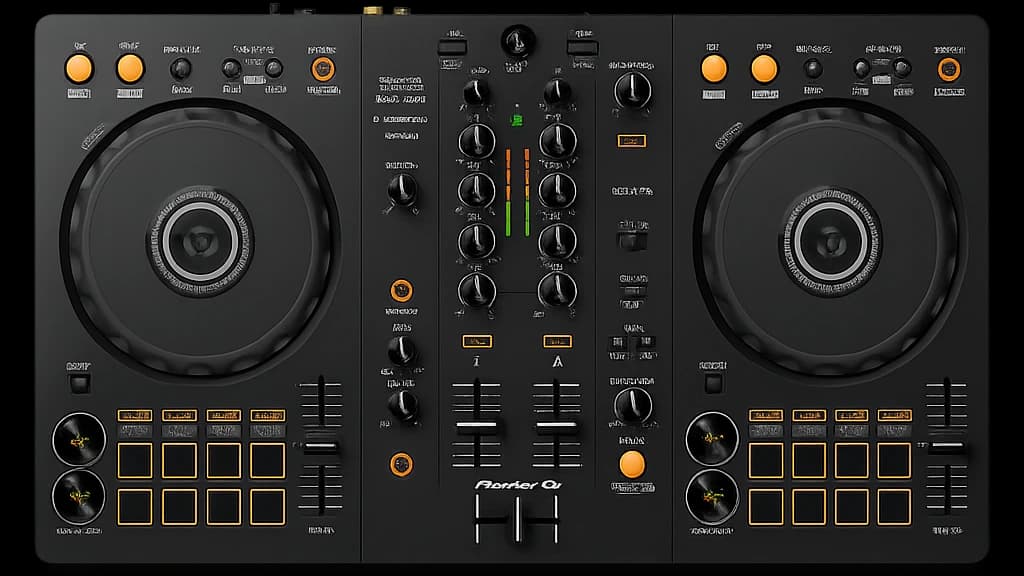Hit the second large orange button on right deck
The image size is (1024, 576).
pos(764,69)
